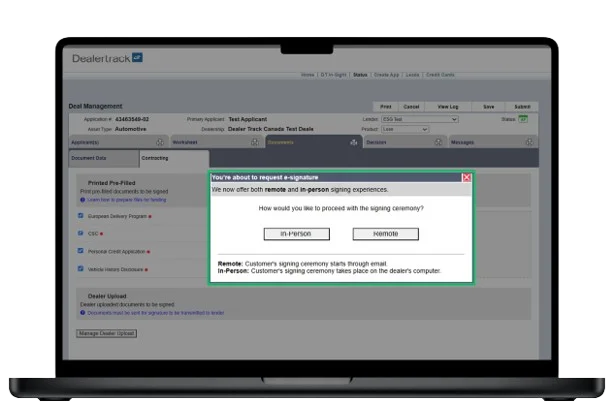Click the Manage Dealer Upload button
Screen dimensions: 615x405
[106, 333]
